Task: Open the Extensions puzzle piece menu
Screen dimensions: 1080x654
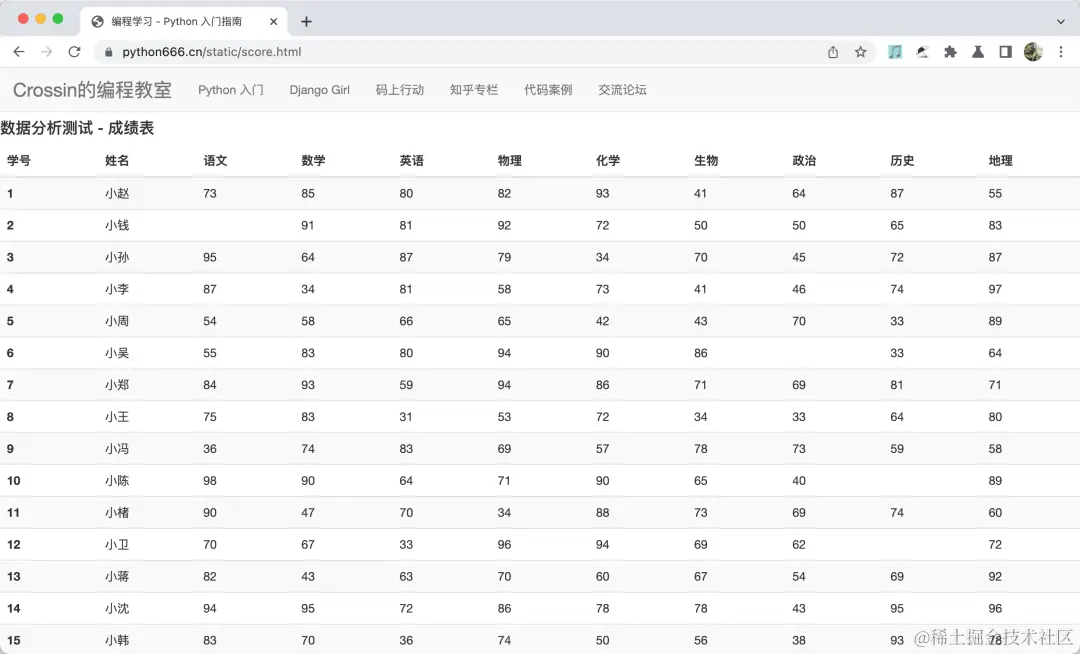Action: tap(951, 52)
